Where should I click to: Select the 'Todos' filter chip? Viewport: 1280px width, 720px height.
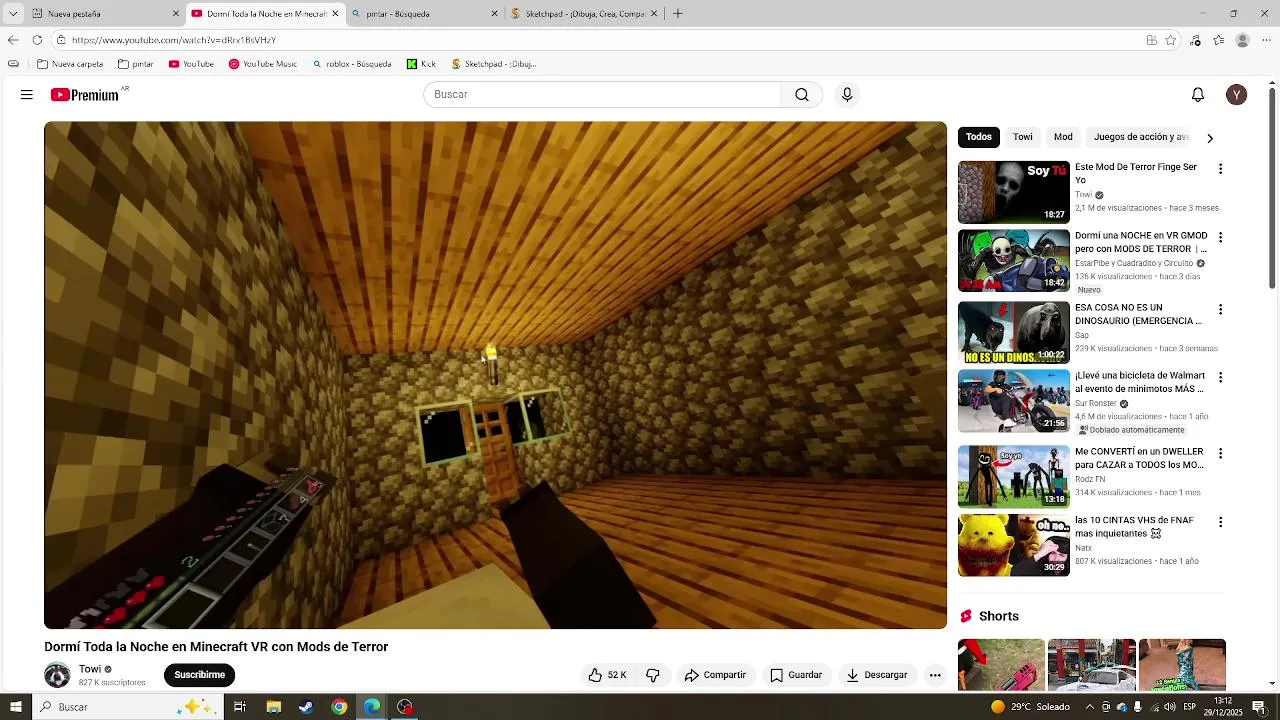coord(979,137)
